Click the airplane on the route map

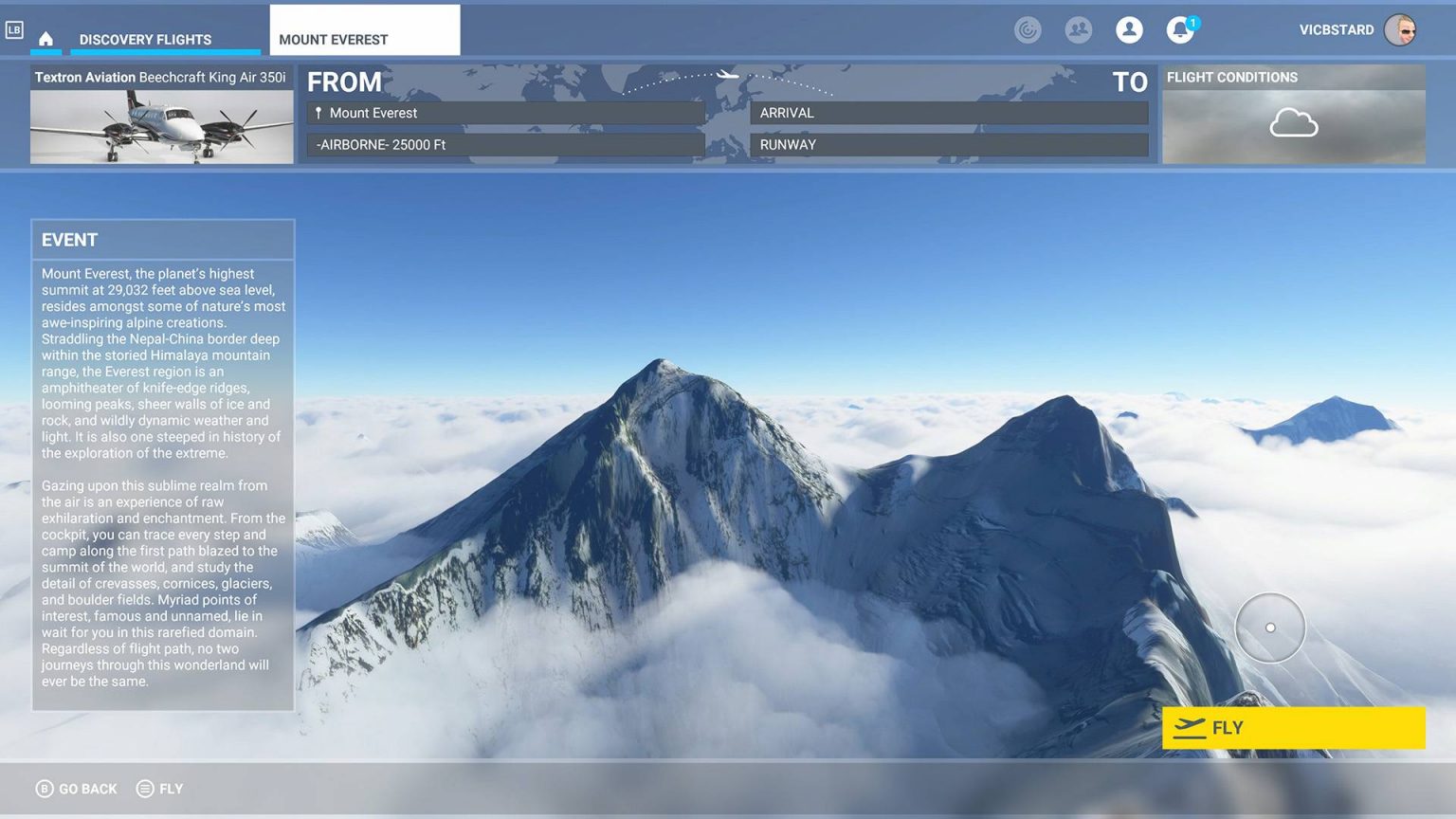tap(727, 74)
